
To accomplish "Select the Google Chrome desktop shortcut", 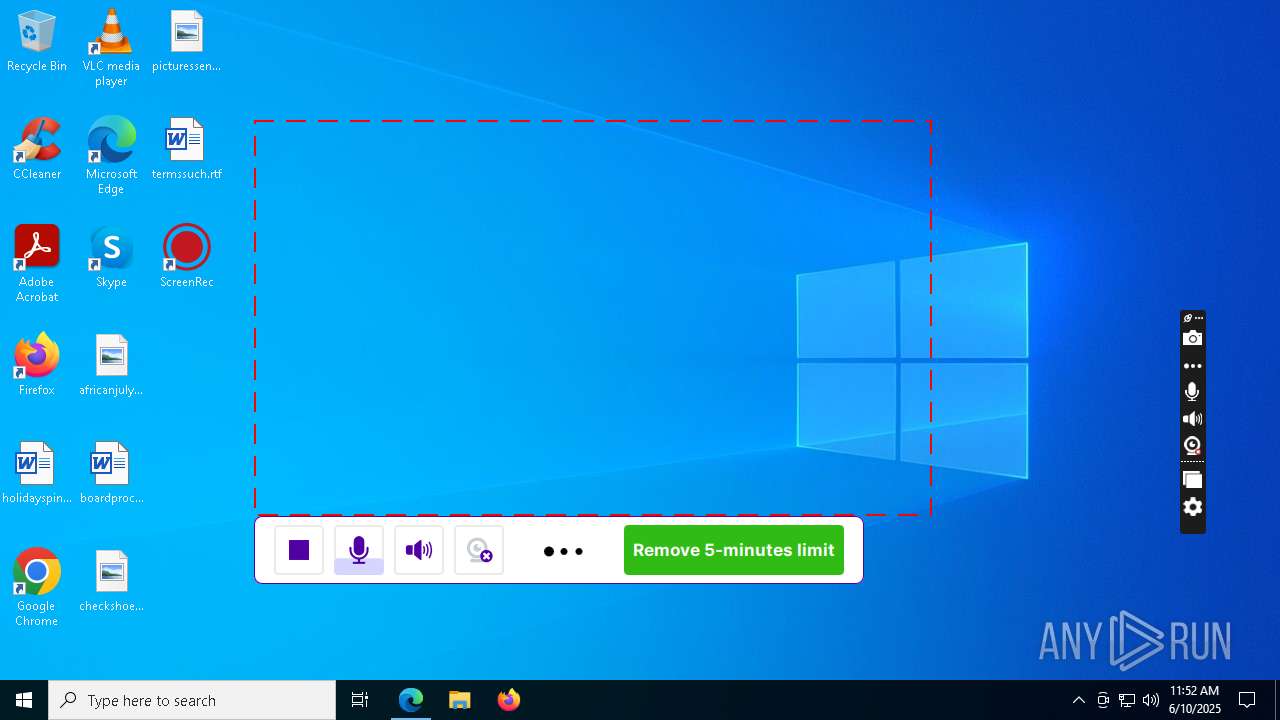I will tap(37, 588).
